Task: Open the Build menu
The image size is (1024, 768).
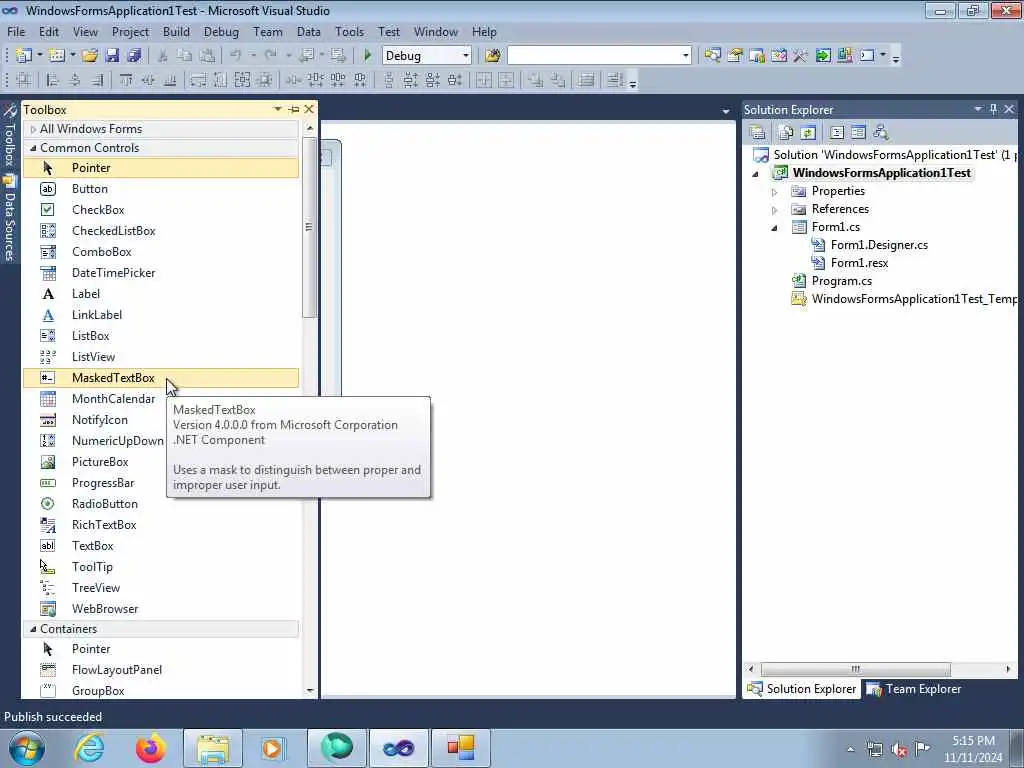Action: click(x=176, y=32)
